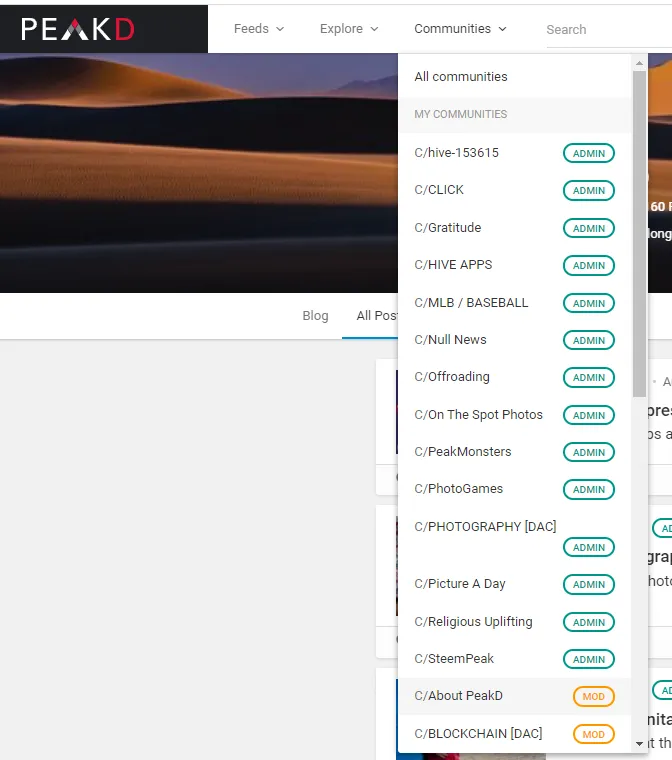Screen dimensions: 672x760
Task: Open the Explore dropdown menu
Action: (x=349, y=29)
